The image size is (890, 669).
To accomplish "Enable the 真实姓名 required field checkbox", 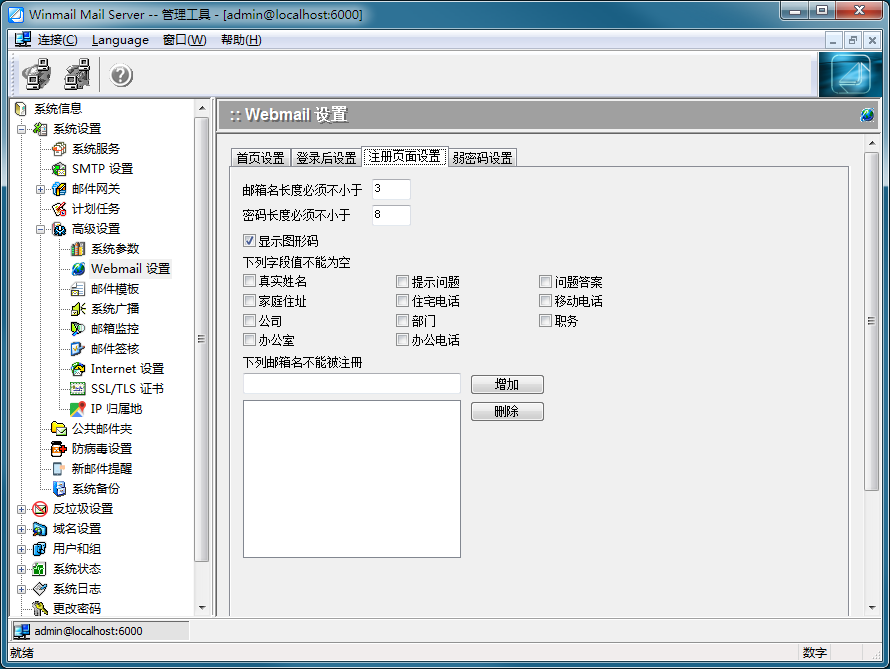I will tap(249, 281).
